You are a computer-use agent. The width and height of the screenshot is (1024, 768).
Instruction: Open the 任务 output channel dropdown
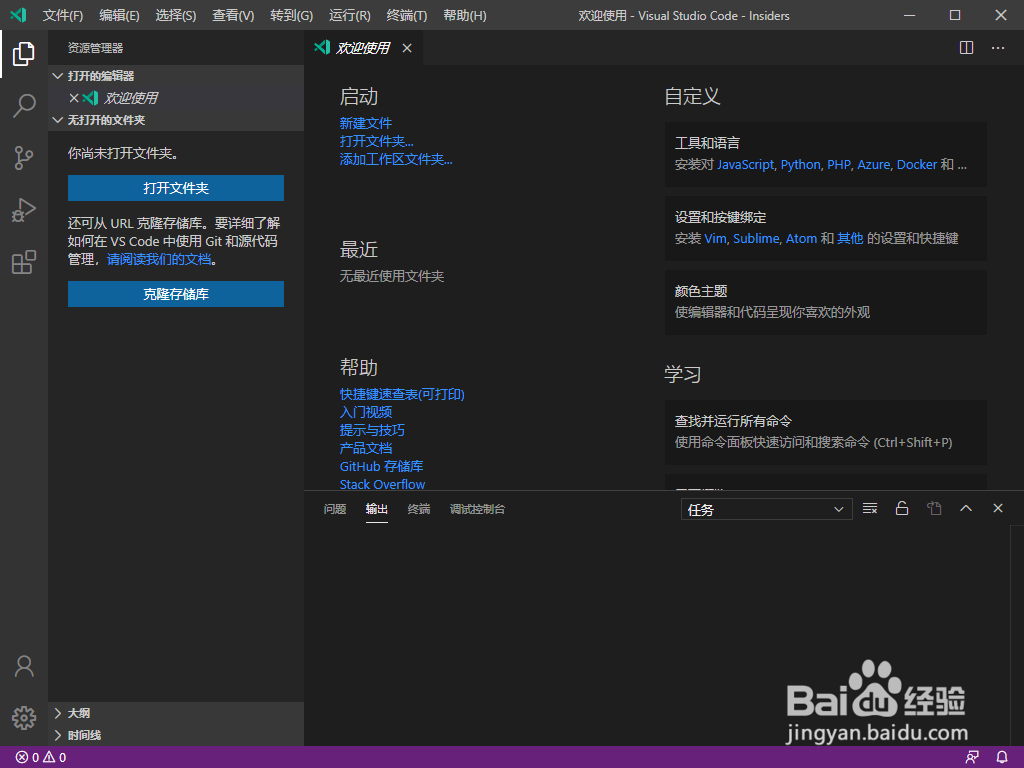tap(766, 508)
